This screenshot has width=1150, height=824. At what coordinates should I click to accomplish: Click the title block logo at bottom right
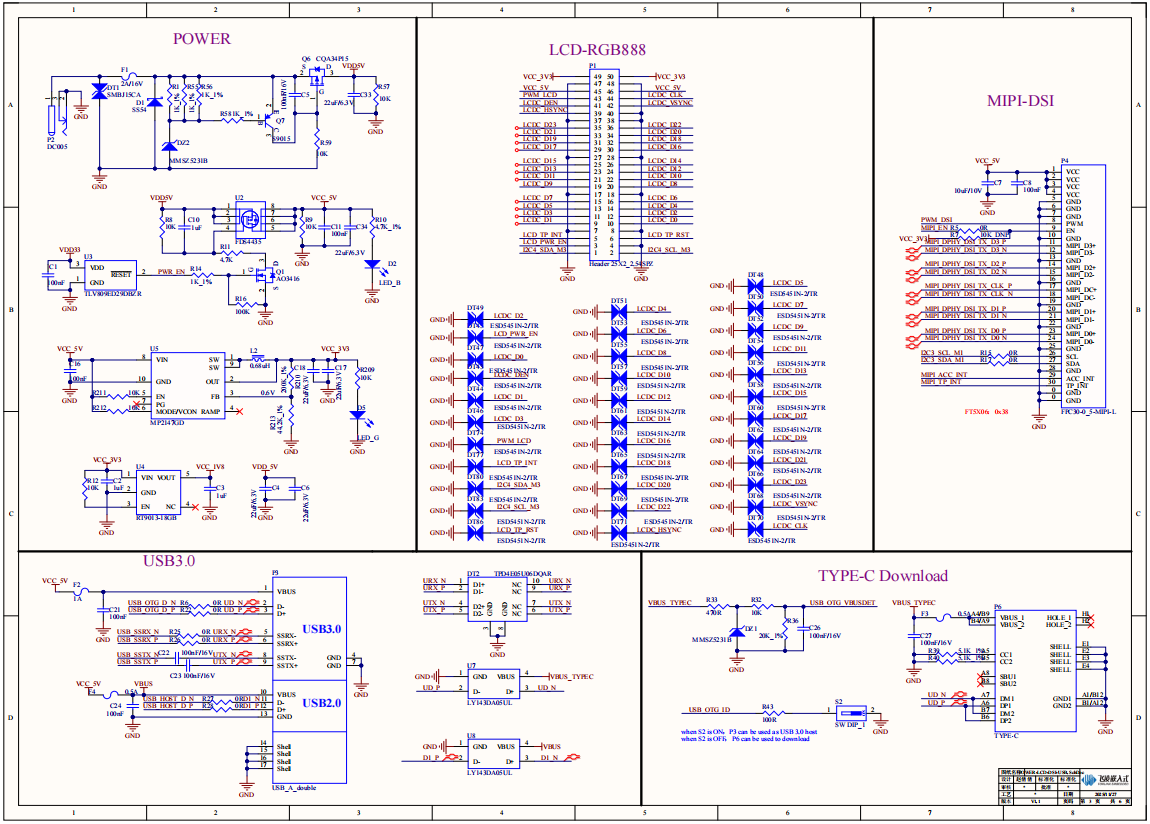[x=1109, y=777]
